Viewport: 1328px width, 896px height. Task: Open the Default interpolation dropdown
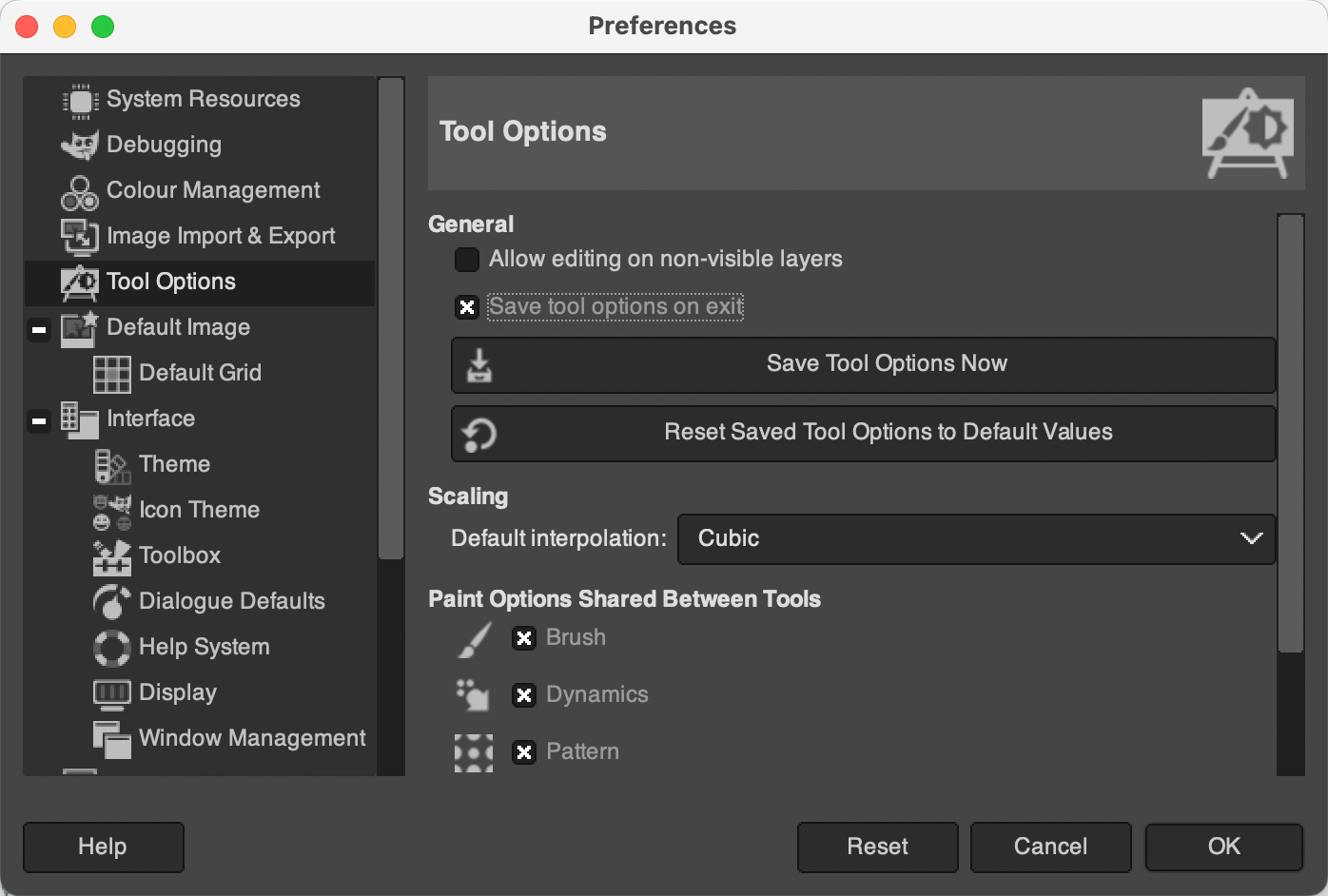[976, 539]
